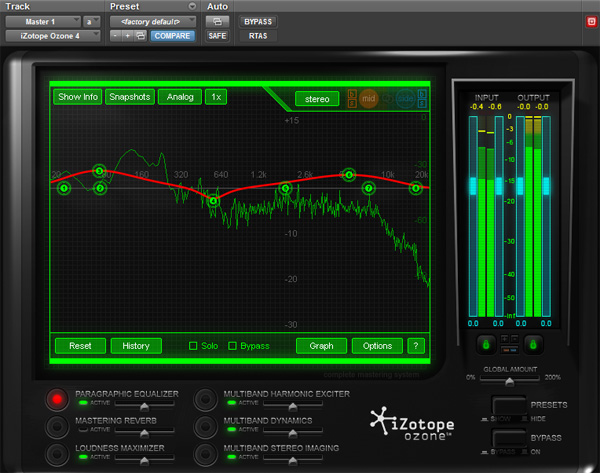Click the plug-in automation enable icon under Auto

[x=217, y=21]
